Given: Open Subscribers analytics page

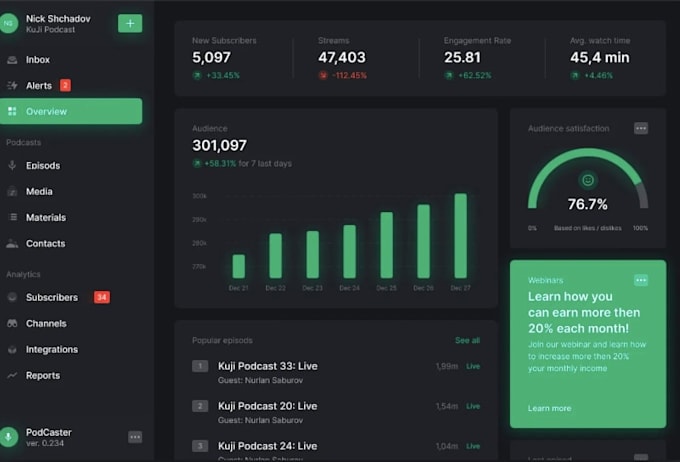Looking at the screenshot, I should (x=52, y=298).
